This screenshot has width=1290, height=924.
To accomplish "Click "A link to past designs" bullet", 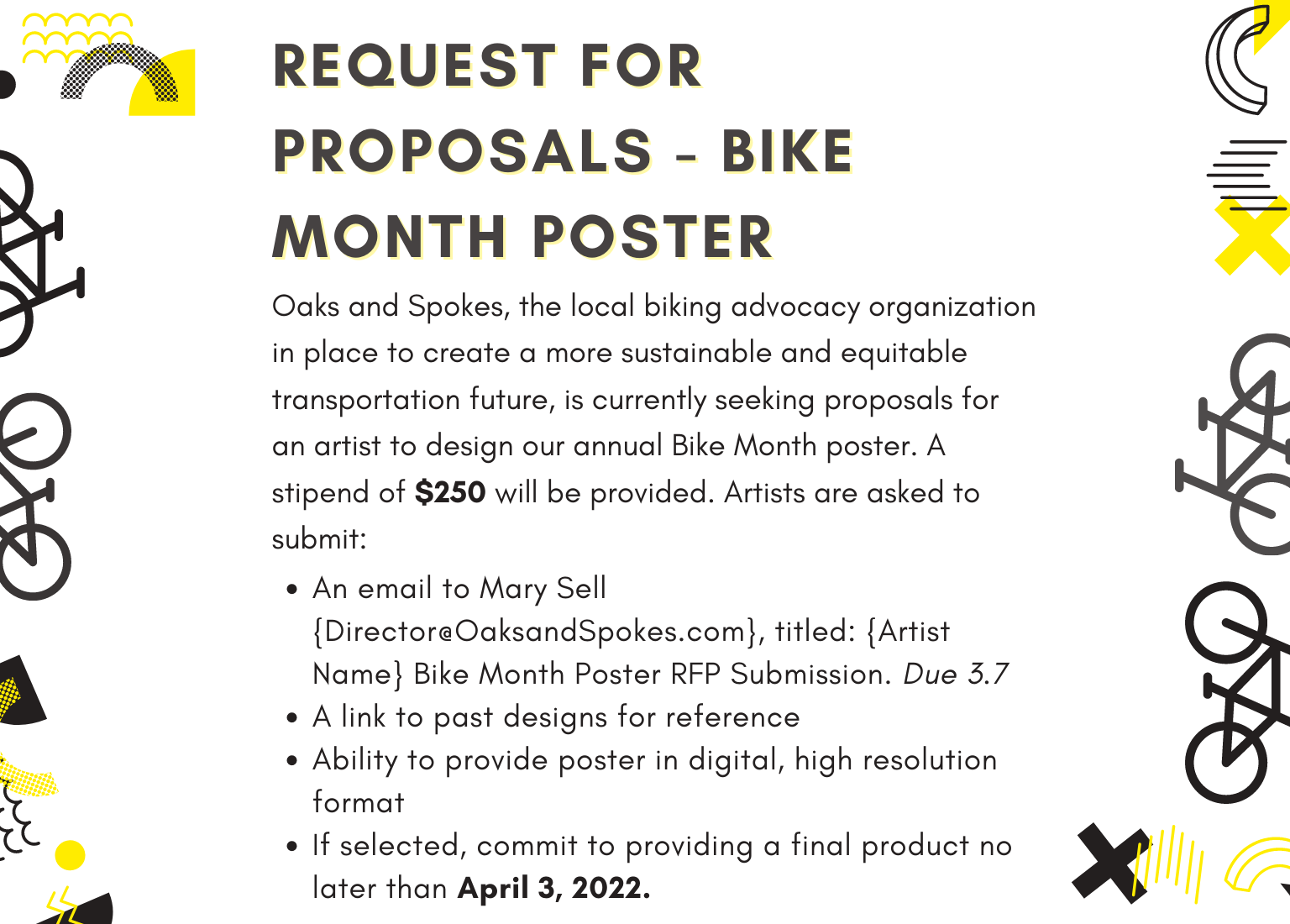I will coord(556,717).
